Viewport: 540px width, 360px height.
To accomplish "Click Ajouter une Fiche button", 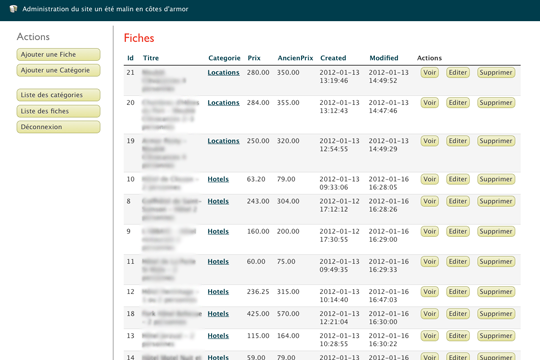I will [x=58, y=54].
